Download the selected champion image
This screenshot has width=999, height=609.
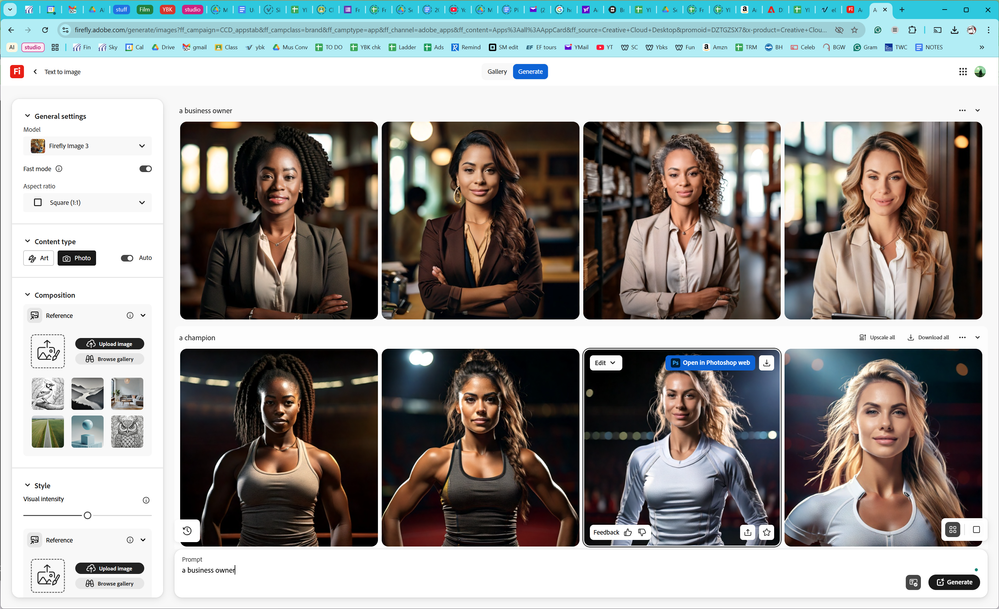tap(766, 362)
